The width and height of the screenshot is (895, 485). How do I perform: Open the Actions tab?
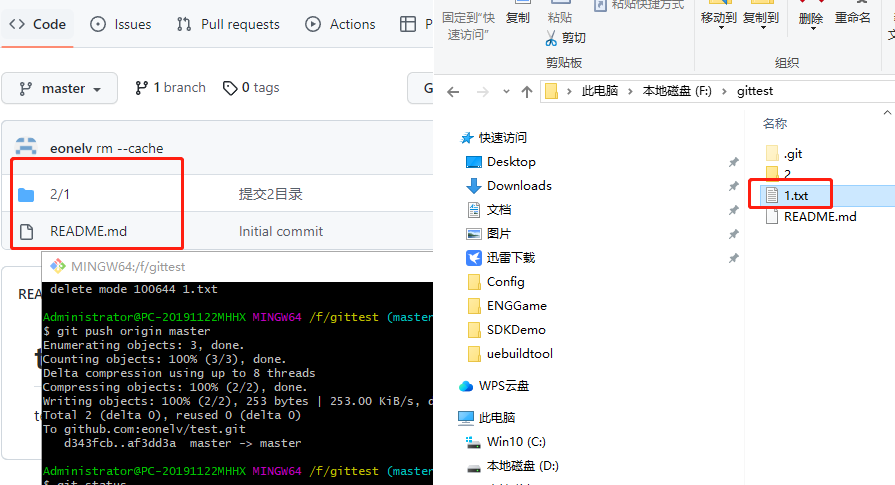pyautogui.click(x=341, y=24)
